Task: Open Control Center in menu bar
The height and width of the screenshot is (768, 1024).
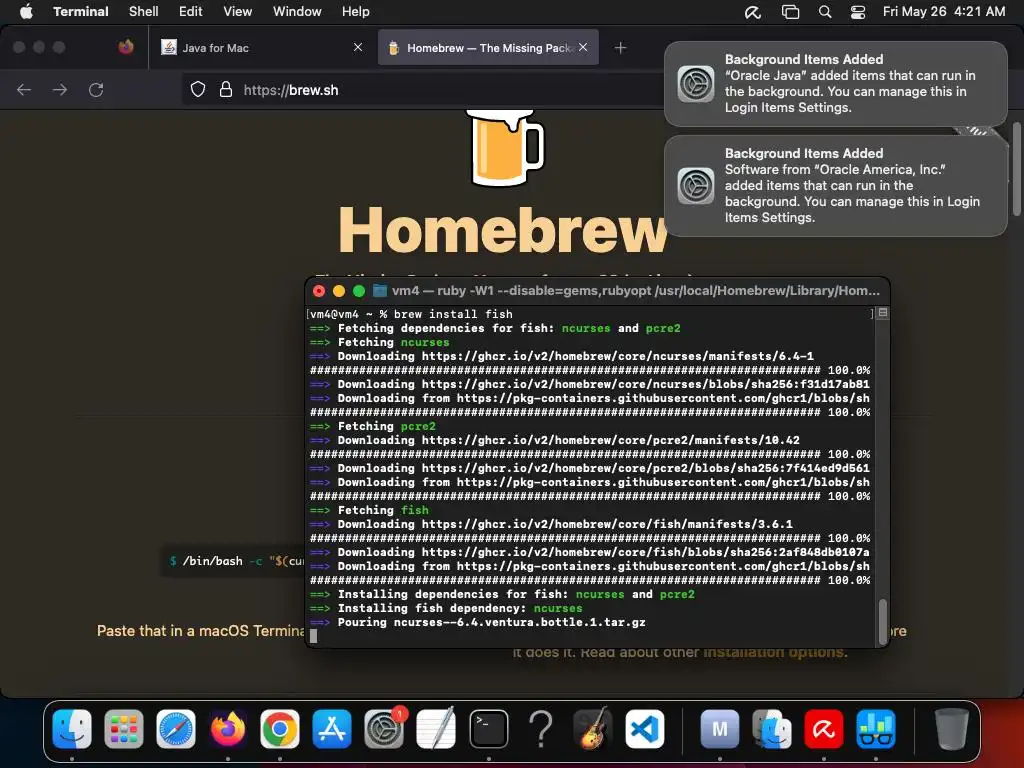Action: (x=857, y=12)
